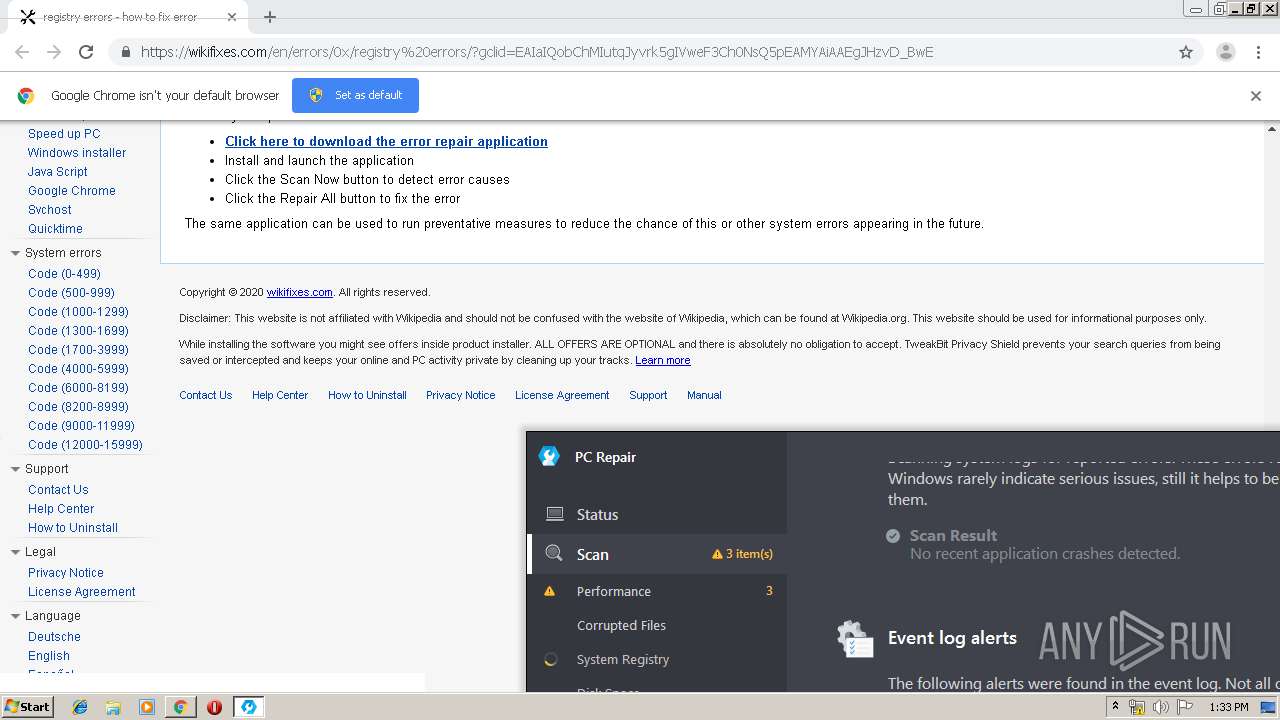Viewport: 1280px width, 720px height.
Task: Open the Scan section in PC Repair
Action: tap(657, 553)
